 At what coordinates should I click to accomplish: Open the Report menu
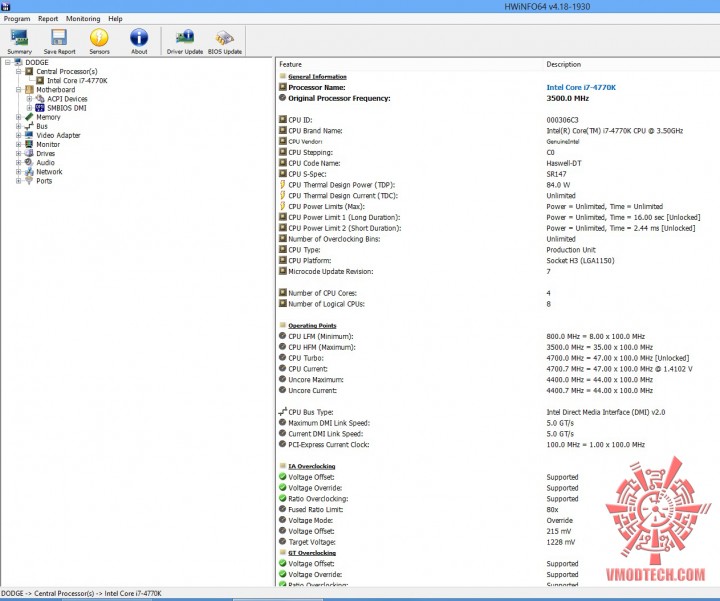48,19
